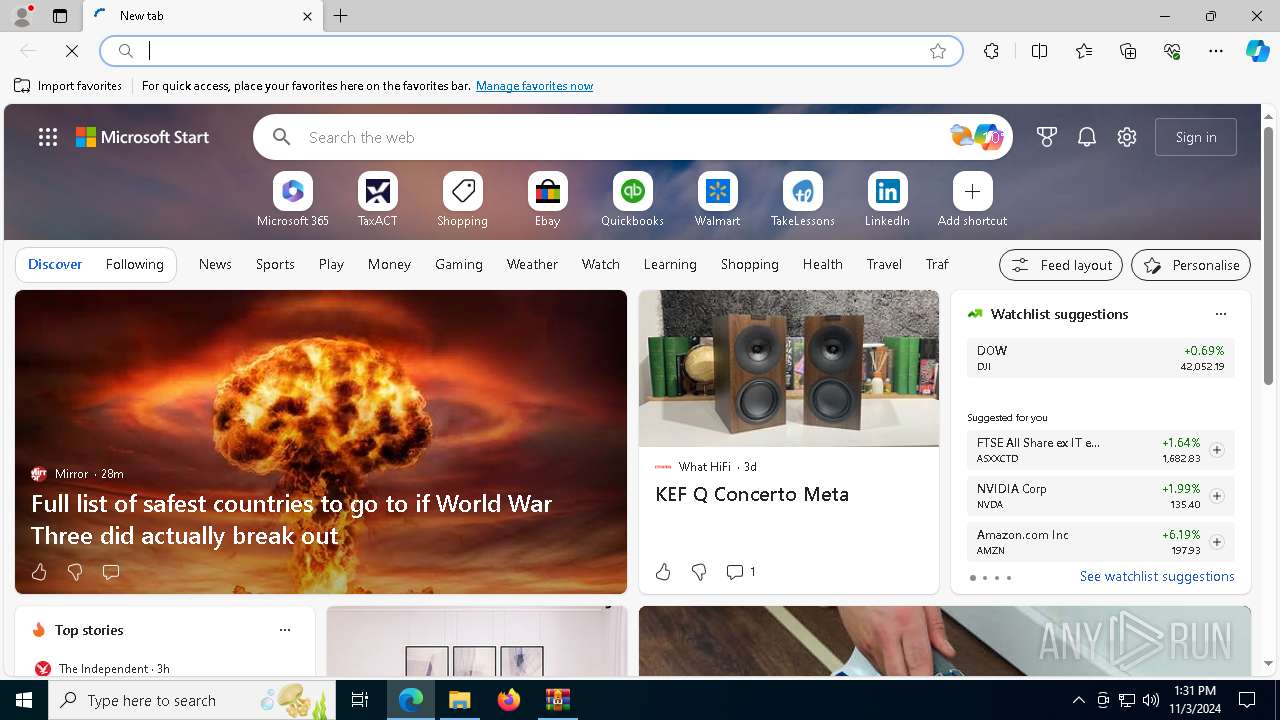Screen dimensions: 1280x720
Task: Toggle split screen in Edge toolbar
Action: pos(1039,51)
